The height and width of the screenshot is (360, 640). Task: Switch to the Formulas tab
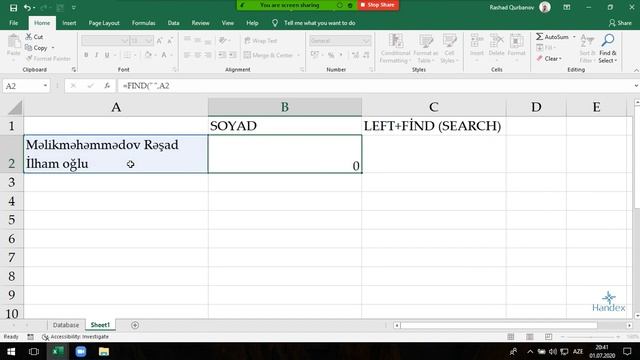tap(143, 23)
